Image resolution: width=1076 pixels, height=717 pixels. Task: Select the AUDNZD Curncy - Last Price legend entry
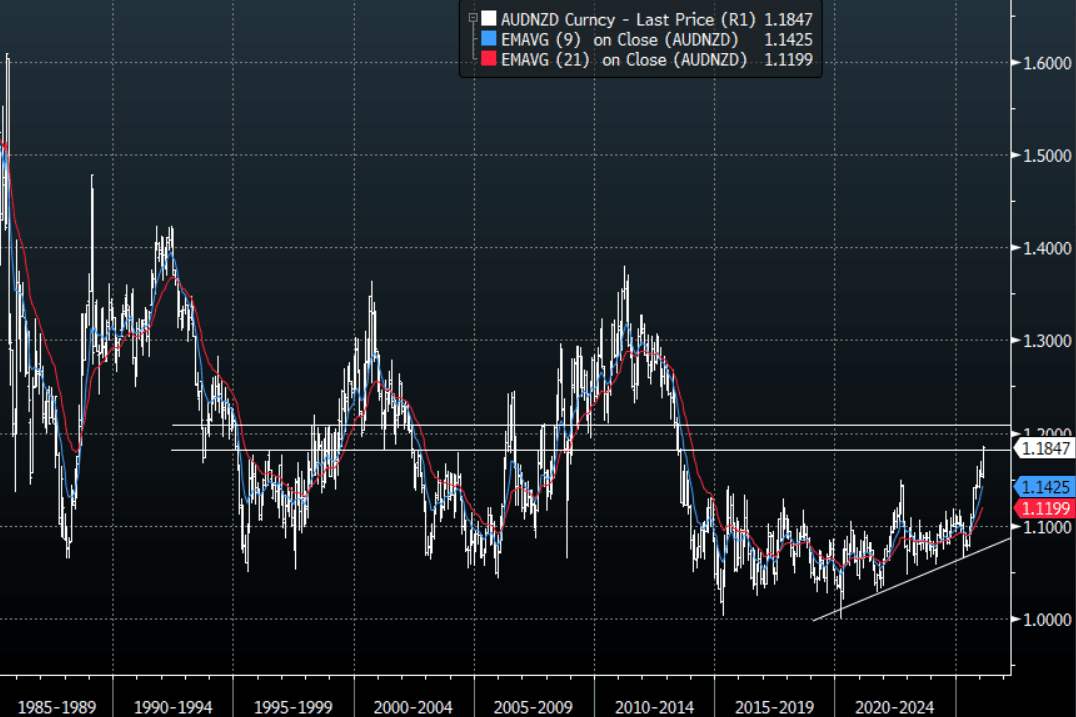(x=628, y=19)
